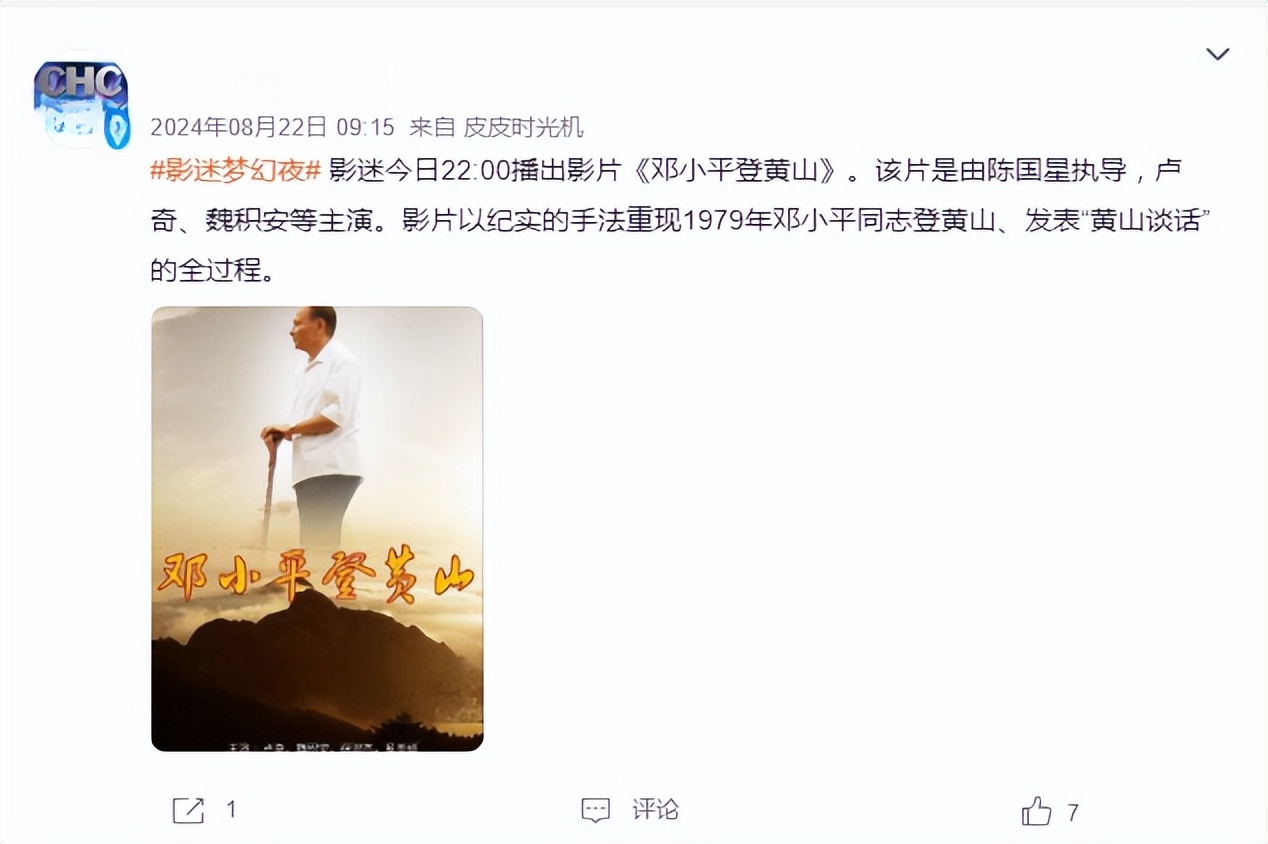Open the #影迷梦幻夜# hashtag topic
Screen dimensions: 1268x844
point(235,171)
